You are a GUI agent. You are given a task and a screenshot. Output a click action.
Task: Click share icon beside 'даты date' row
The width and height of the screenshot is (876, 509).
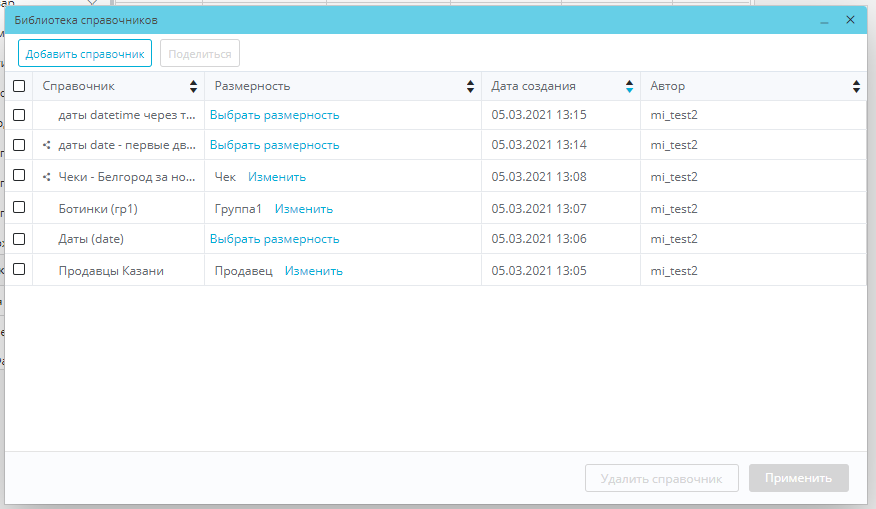[x=47, y=145]
